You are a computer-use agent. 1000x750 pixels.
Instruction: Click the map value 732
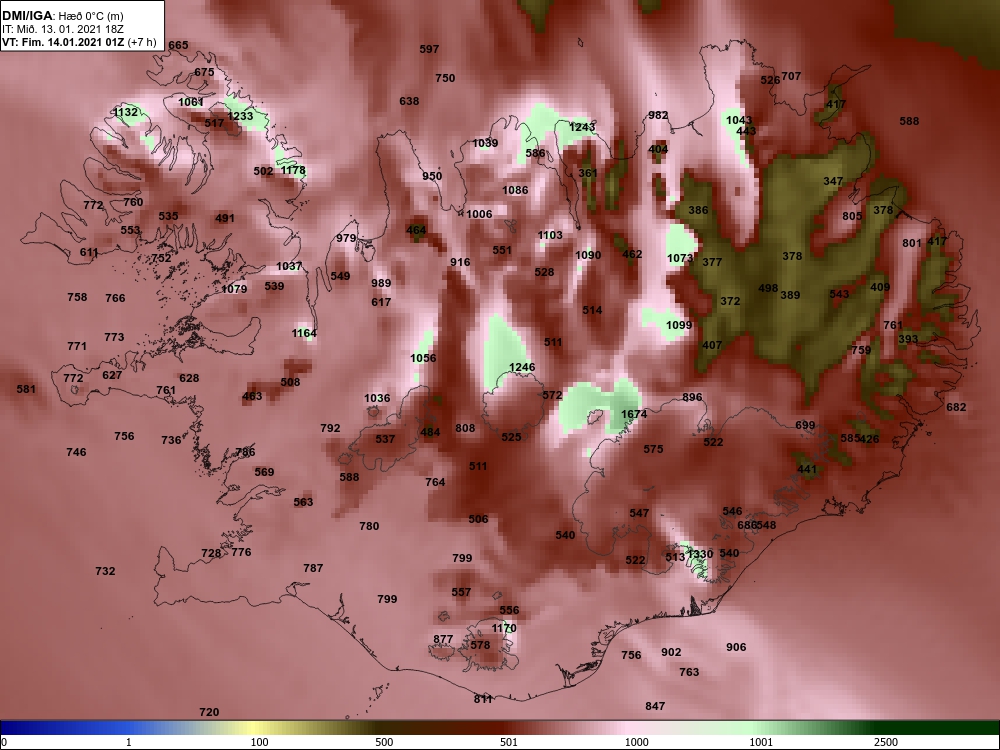tap(105, 571)
